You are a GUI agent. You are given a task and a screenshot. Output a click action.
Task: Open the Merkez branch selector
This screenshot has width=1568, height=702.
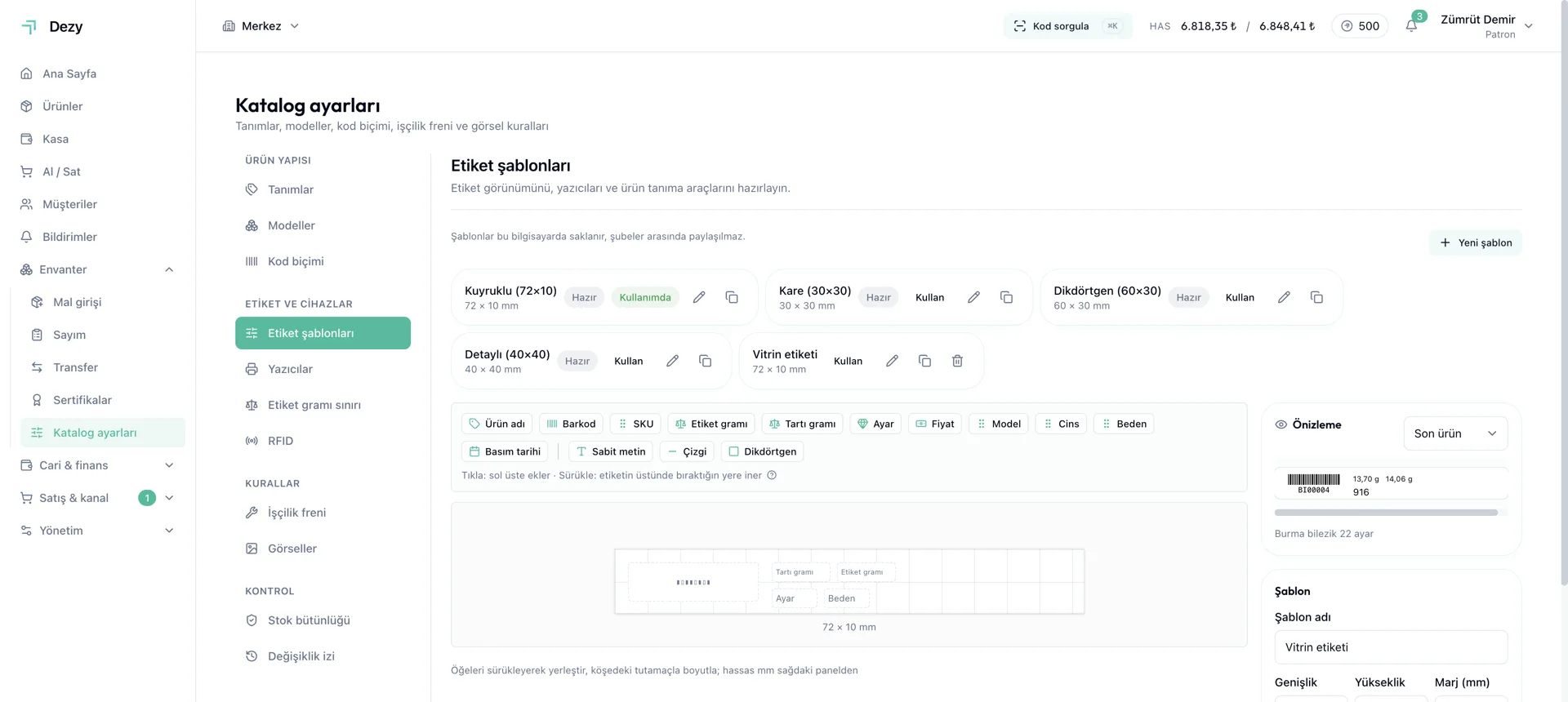(x=261, y=26)
